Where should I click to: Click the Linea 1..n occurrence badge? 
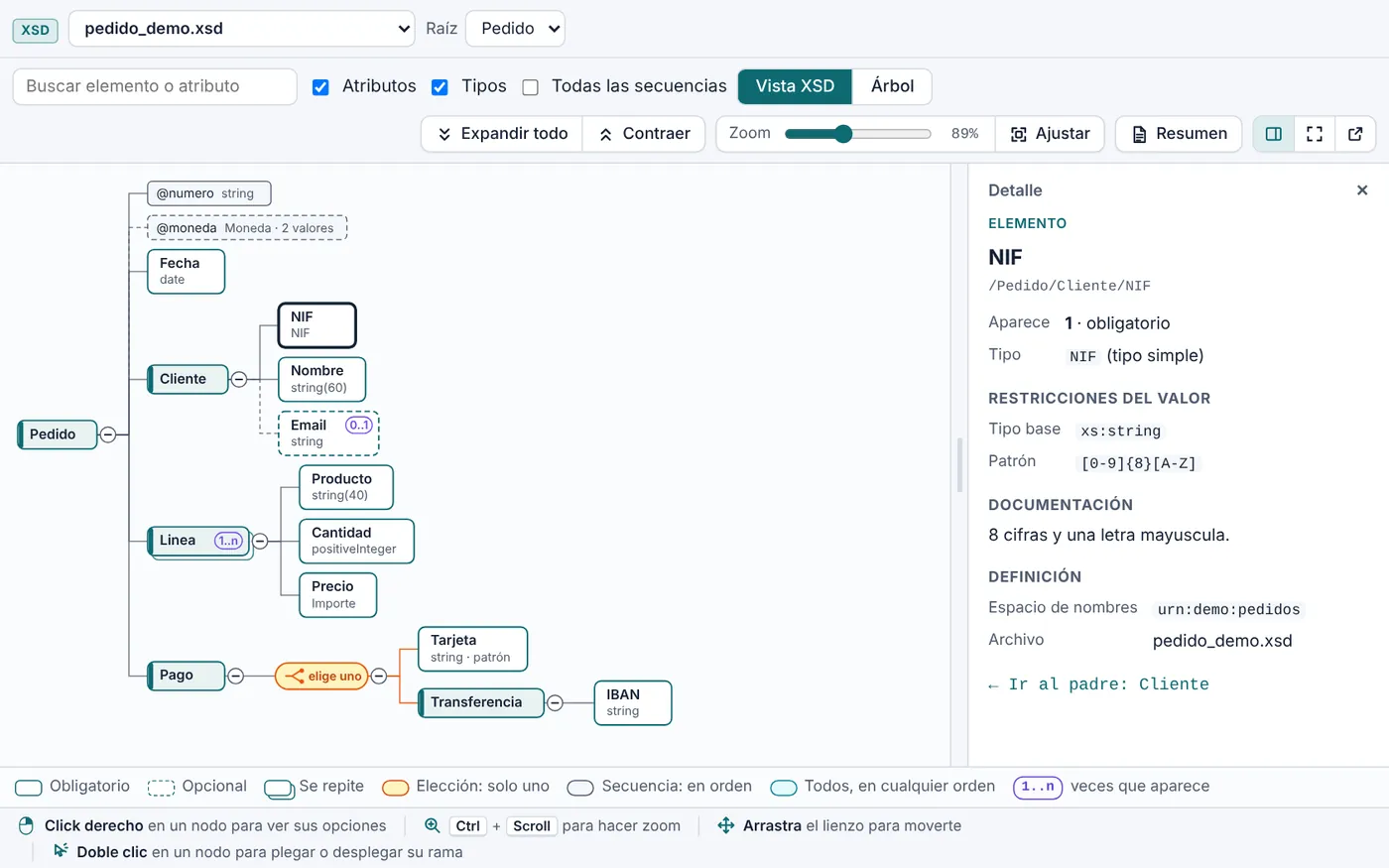tap(228, 541)
